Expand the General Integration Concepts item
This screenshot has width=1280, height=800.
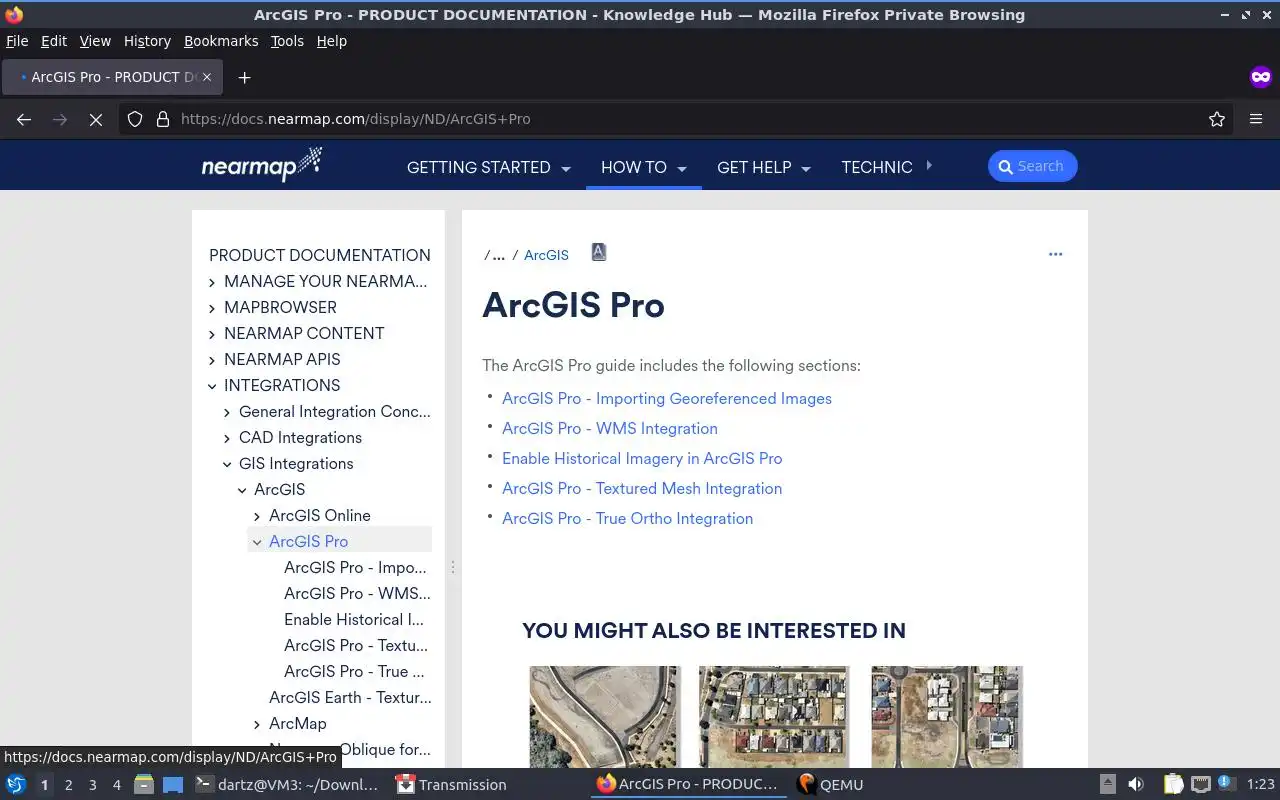227,412
